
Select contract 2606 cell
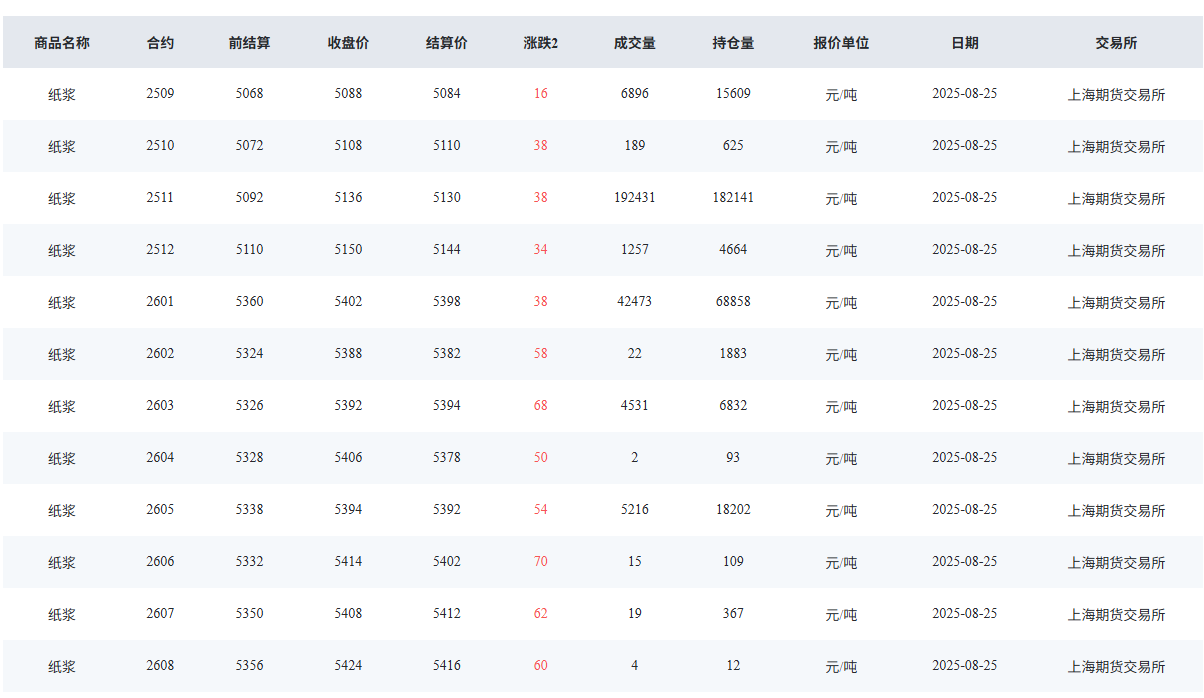(x=160, y=562)
